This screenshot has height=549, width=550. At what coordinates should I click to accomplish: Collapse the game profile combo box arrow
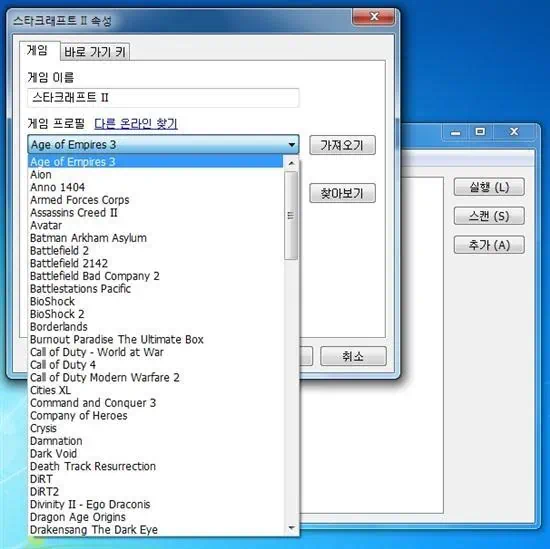click(x=291, y=145)
